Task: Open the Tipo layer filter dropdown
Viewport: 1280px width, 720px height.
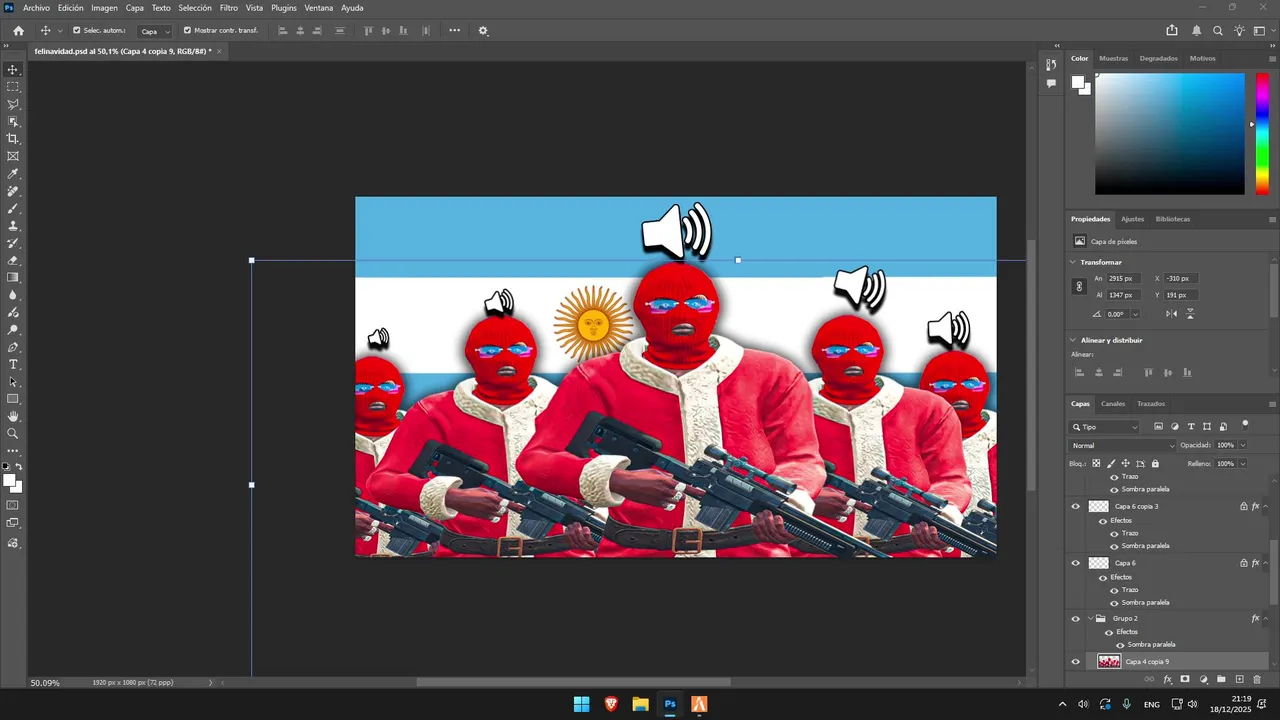Action: click(1104, 427)
